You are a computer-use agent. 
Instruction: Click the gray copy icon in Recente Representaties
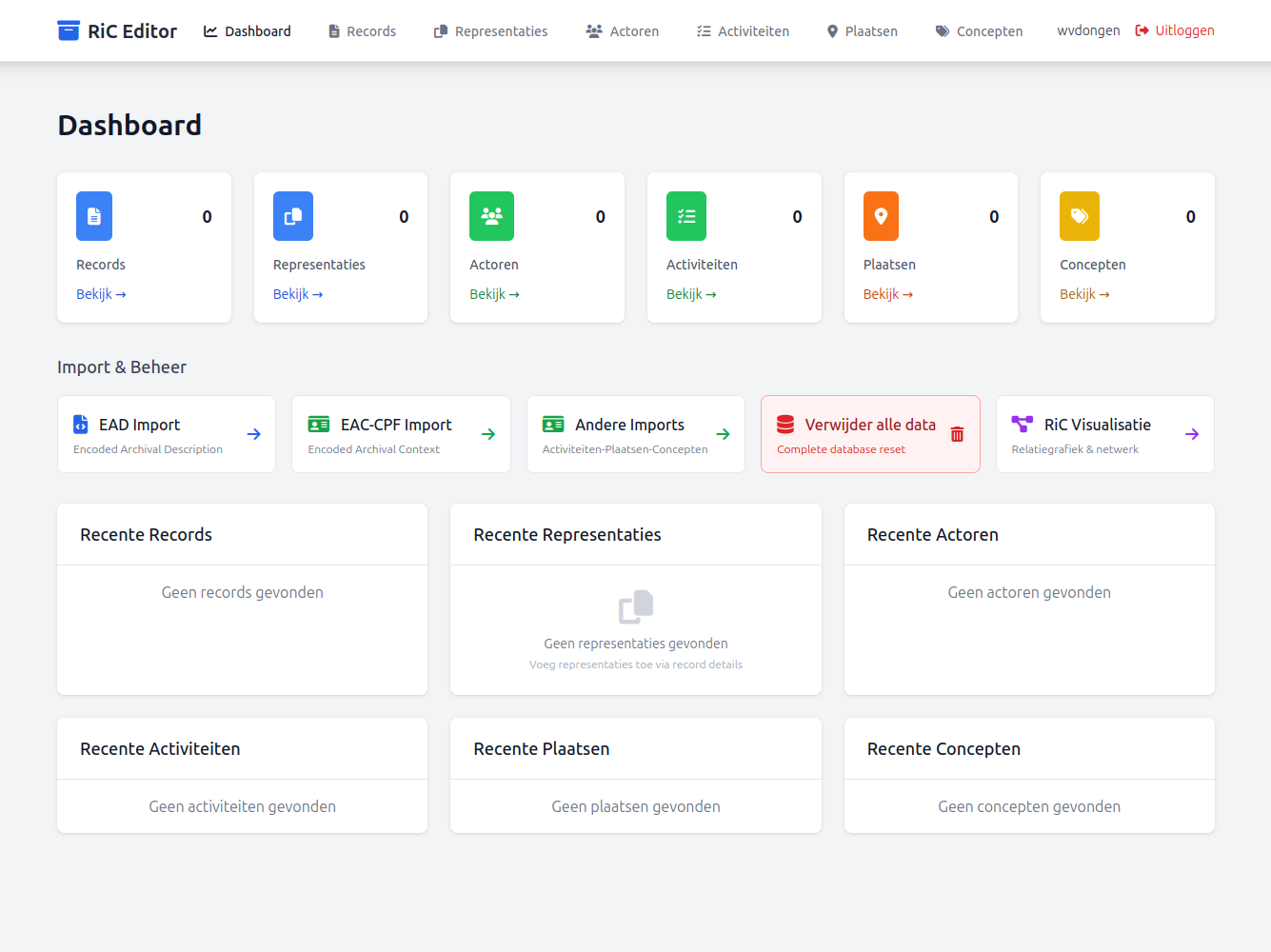(x=636, y=606)
